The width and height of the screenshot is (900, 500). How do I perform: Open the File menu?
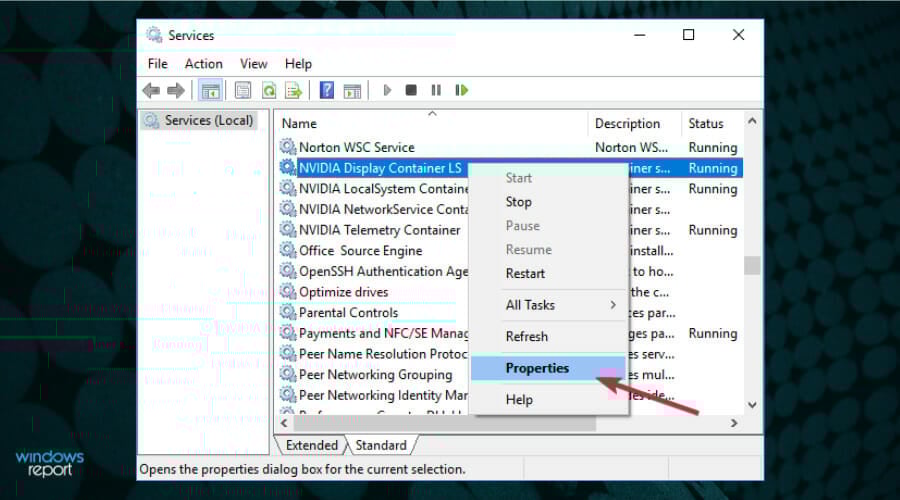[157, 64]
